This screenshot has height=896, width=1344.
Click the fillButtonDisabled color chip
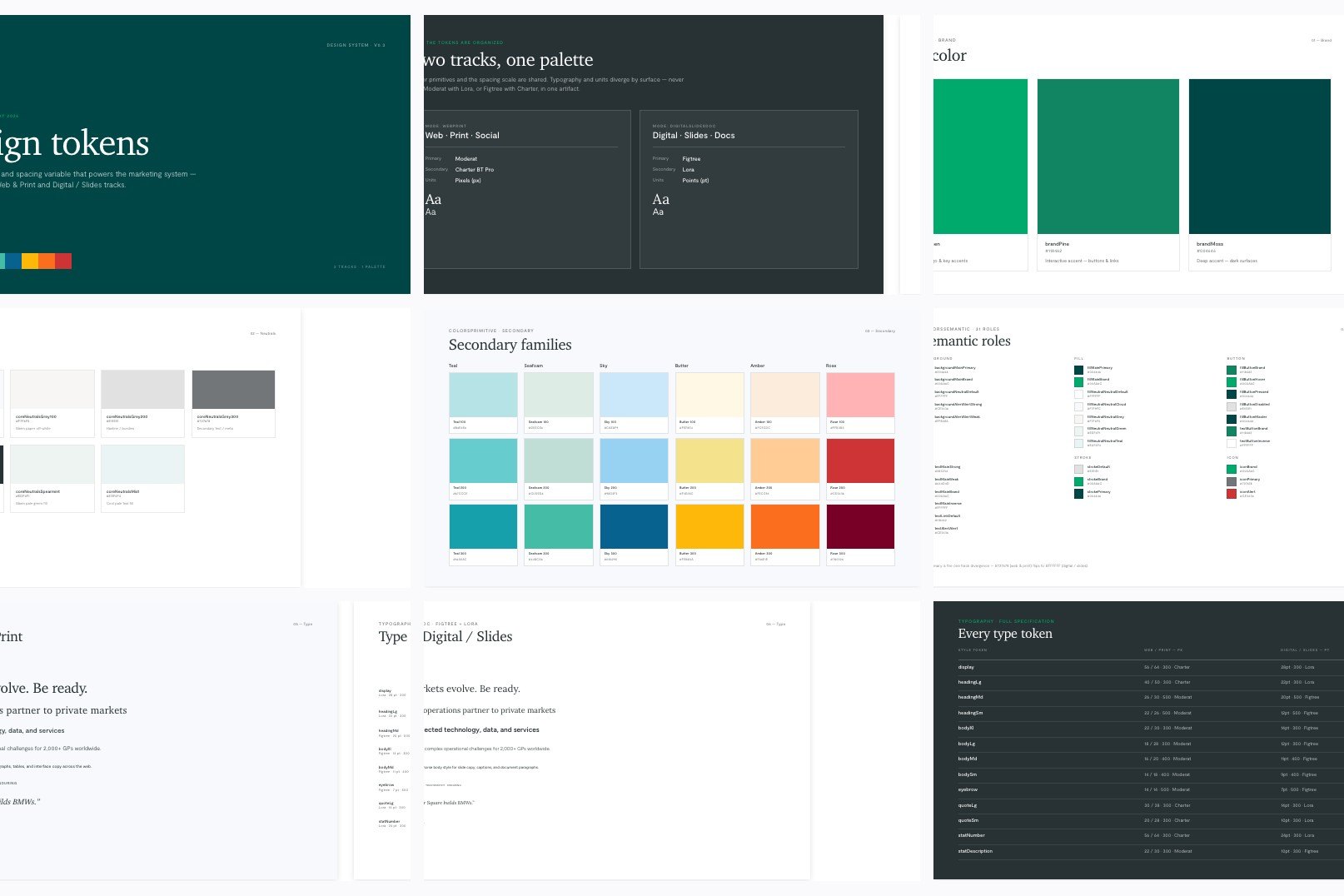point(1232,406)
